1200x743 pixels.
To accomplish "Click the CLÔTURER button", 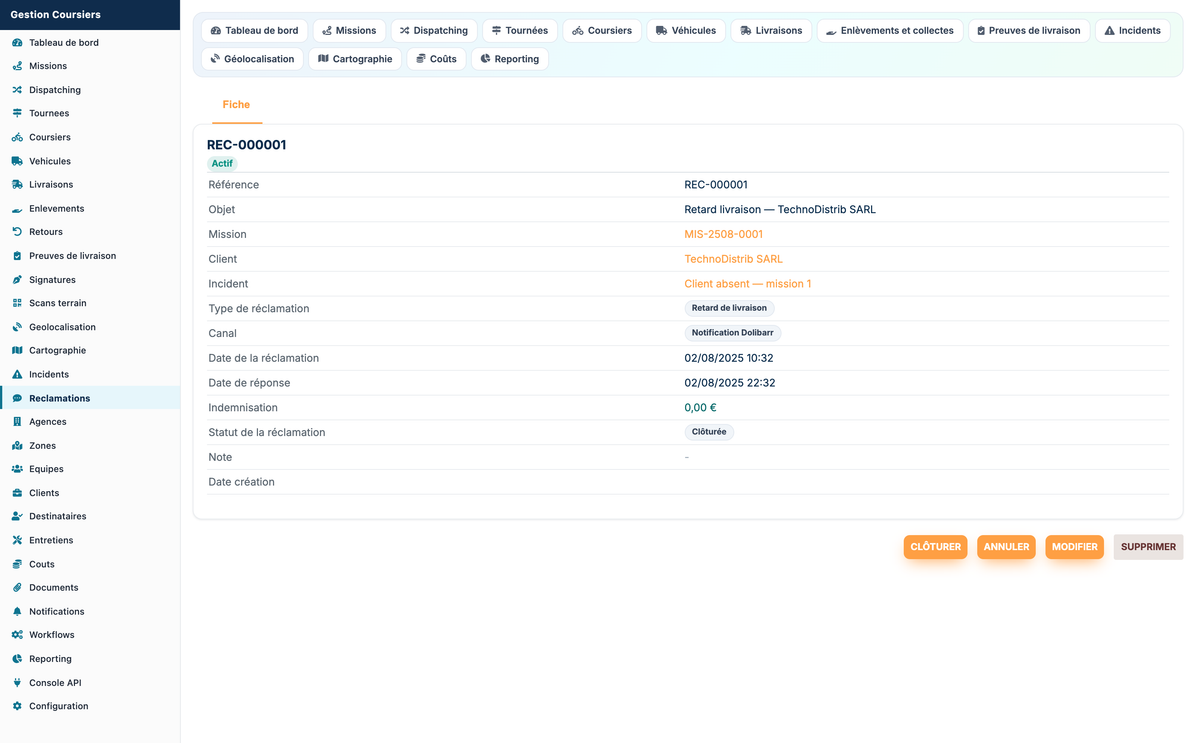I will (935, 547).
